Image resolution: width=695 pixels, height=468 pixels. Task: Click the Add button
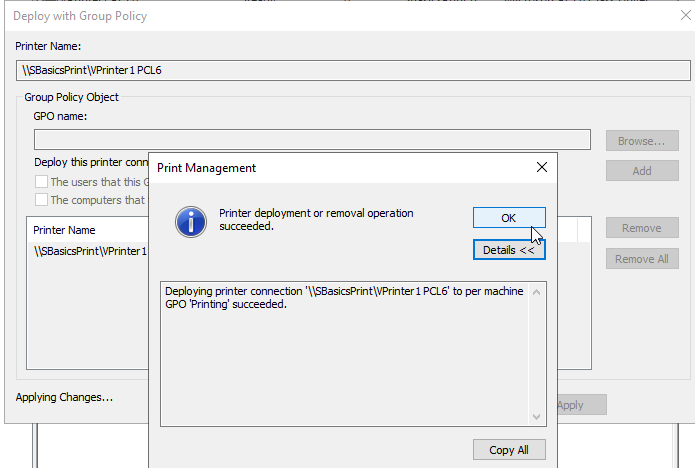[642, 171]
